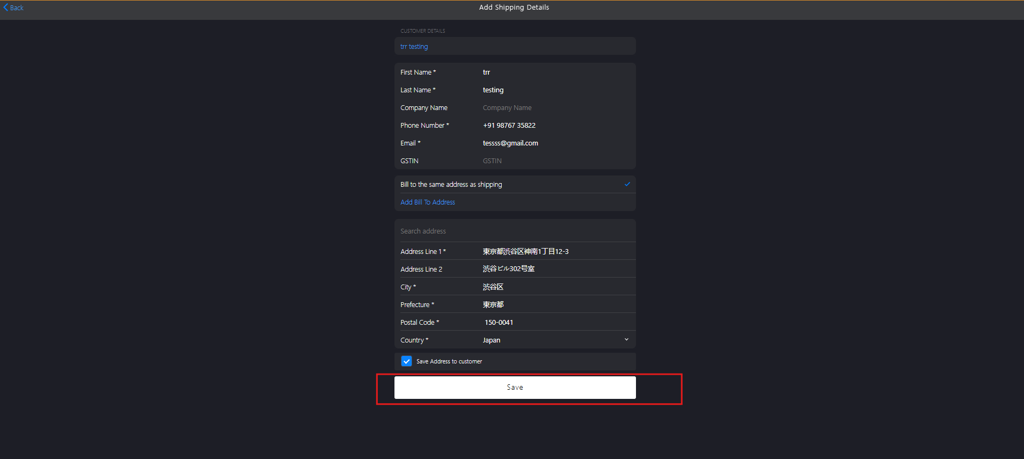Edit the Address Line 1 field
This screenshot has width=1024, height=459.
(557, 251)
